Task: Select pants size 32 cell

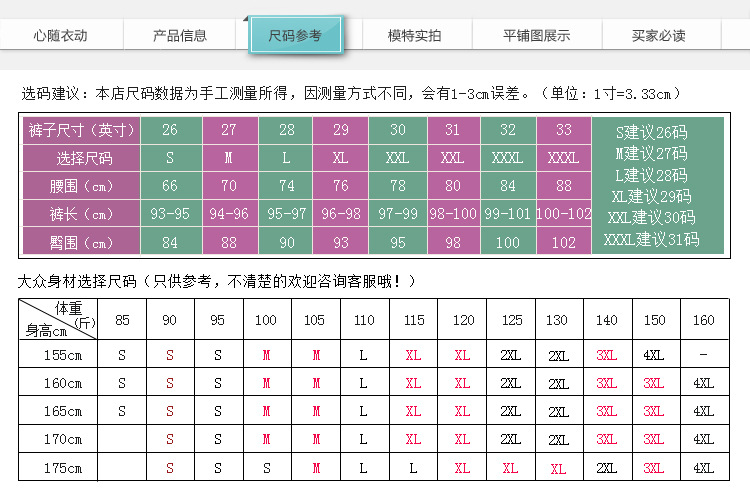Action: tap(508, 130)
